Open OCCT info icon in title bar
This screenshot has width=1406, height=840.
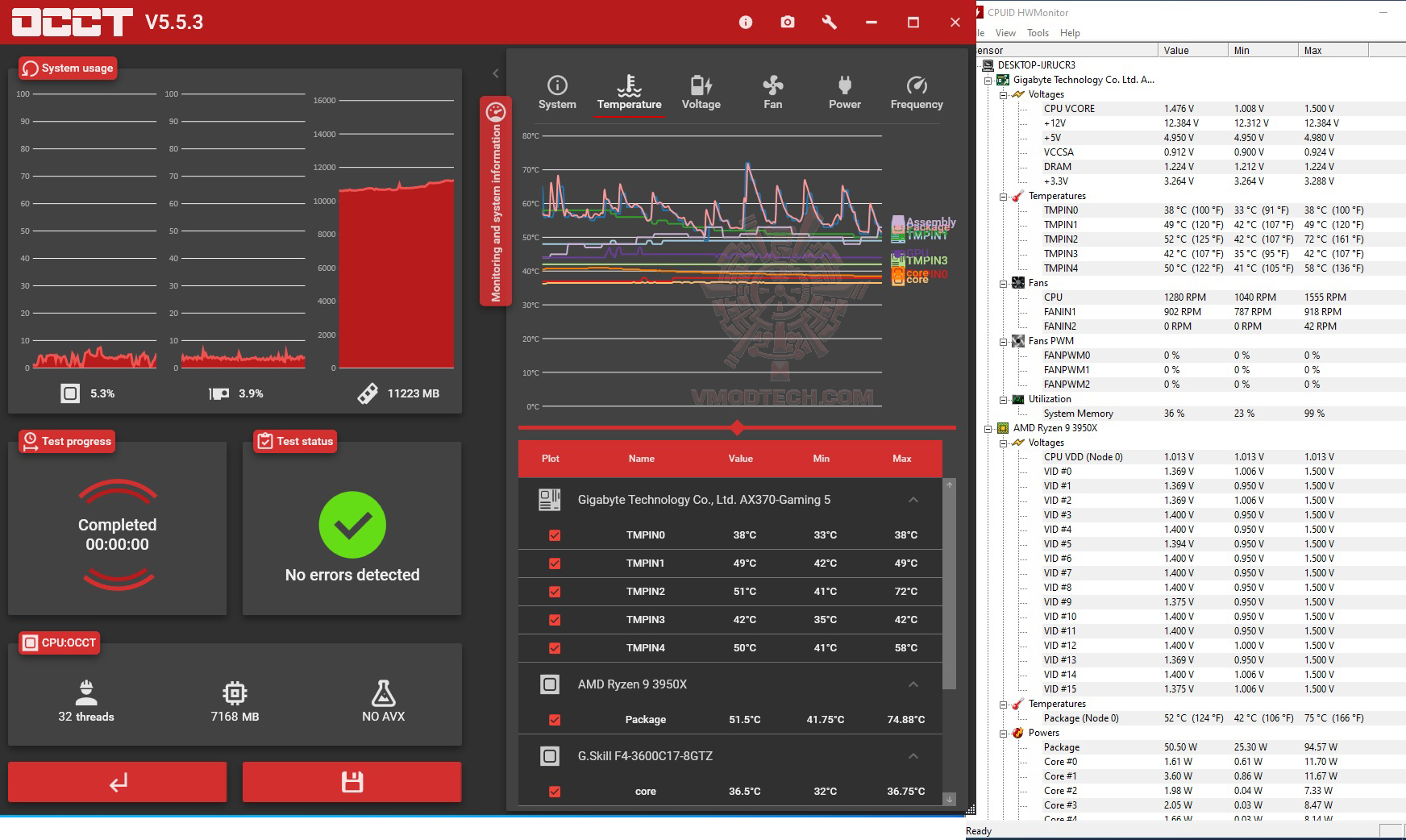746,23
